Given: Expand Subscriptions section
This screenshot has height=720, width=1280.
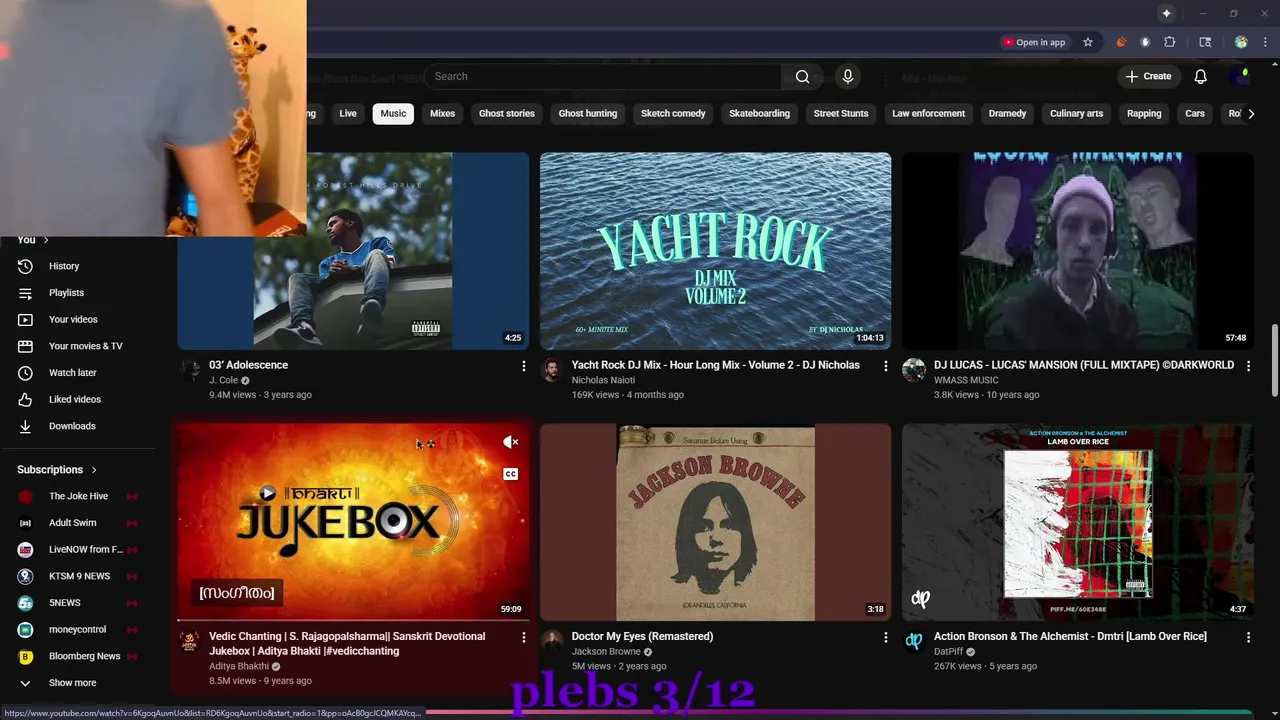Looking at the screenshot, I should [58, 470].
